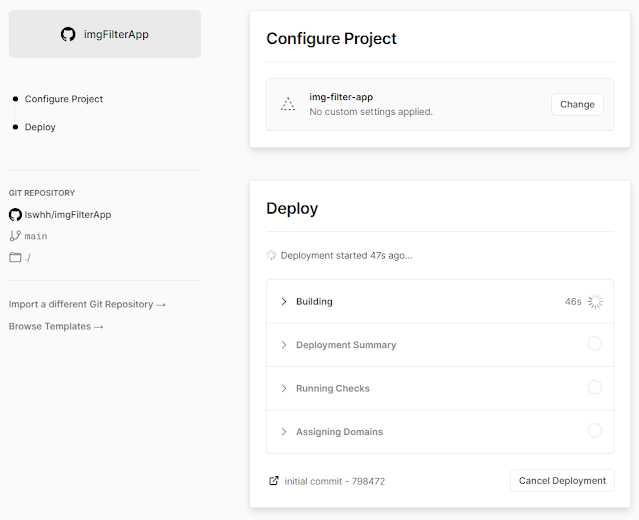Click the Running Checks status circle
The width and height of the screenshot is (639, 520).
pos(595,387)
